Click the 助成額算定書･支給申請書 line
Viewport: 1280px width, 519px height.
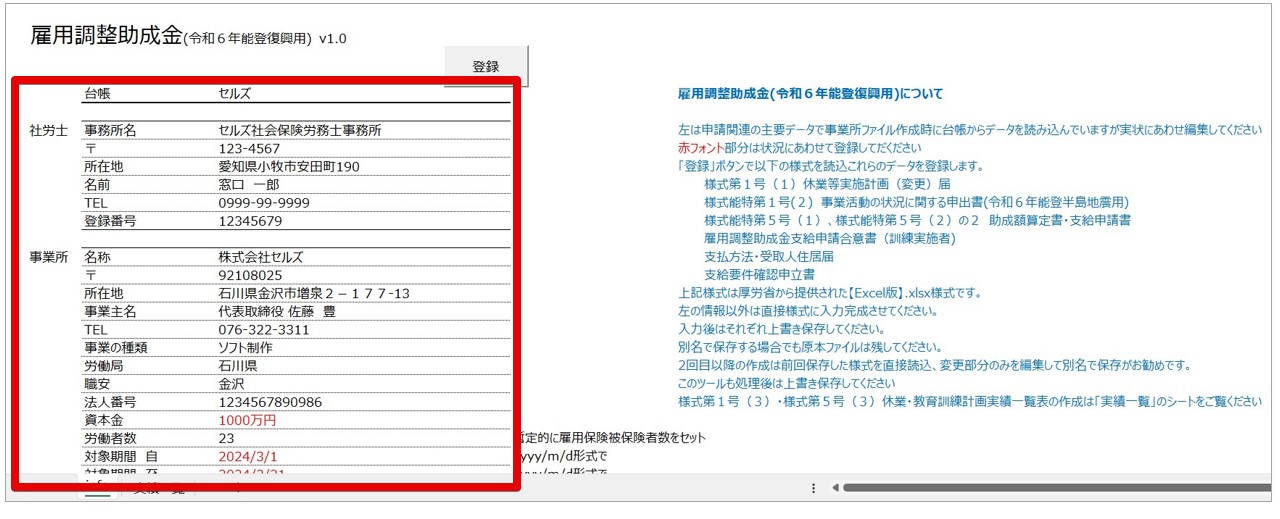(x=917, y=220)
